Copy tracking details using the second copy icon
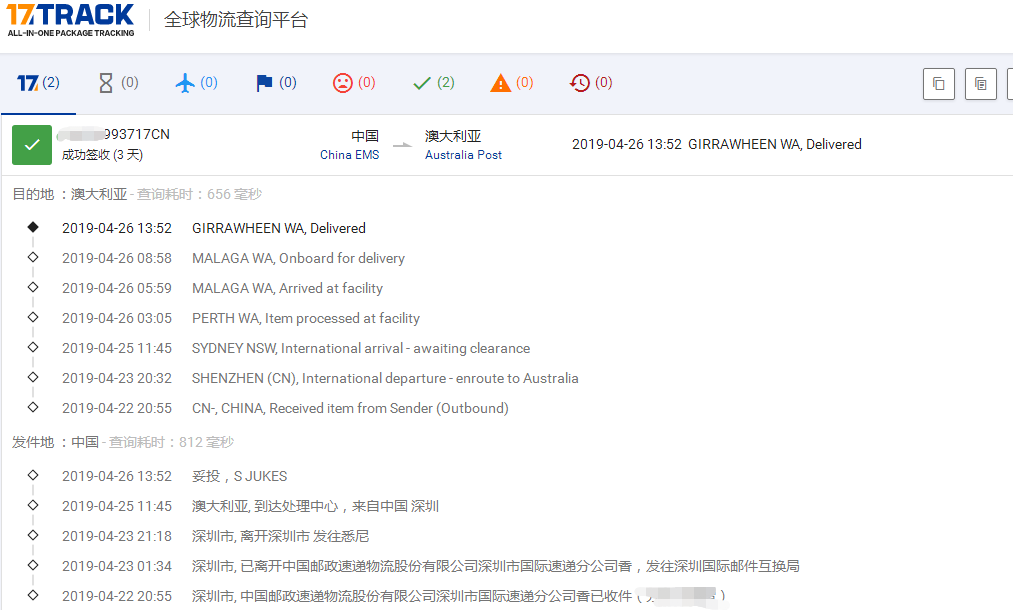Screen dimensions: 1013x610 980,84
